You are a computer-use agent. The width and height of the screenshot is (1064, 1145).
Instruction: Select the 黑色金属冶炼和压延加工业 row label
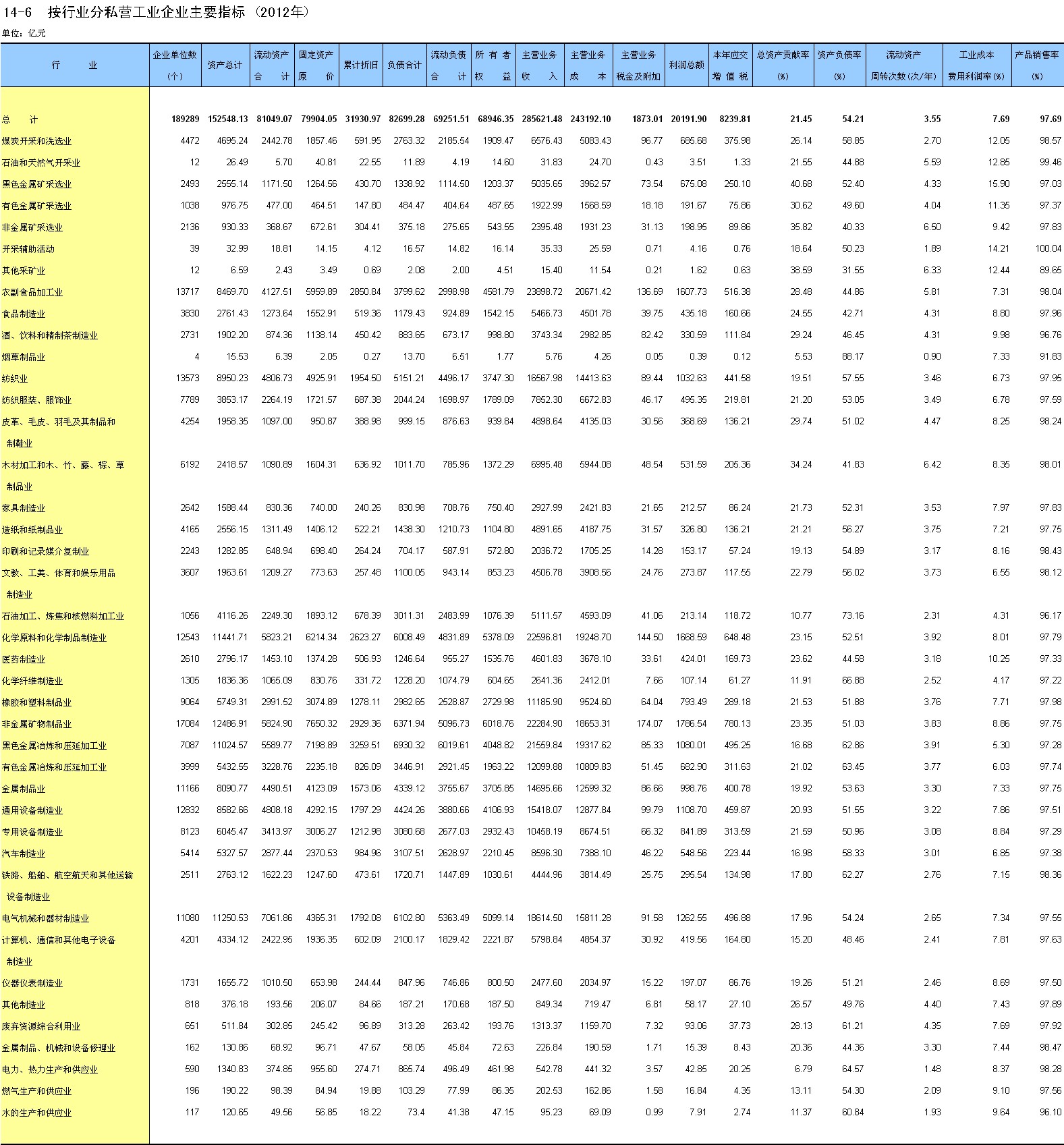pos(54,746)
